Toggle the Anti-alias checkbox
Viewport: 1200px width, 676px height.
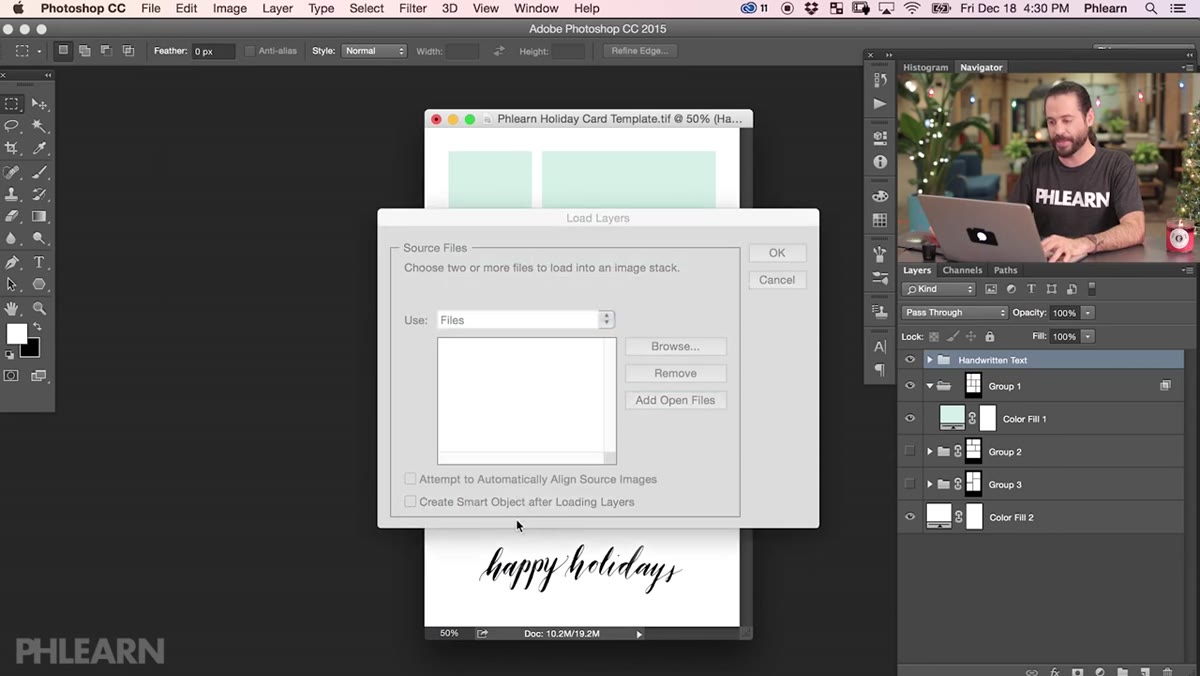click(250, 50)
